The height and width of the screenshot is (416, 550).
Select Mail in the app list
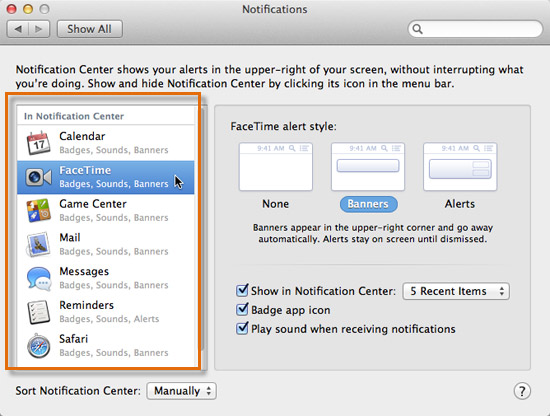(x=106, y=244)
